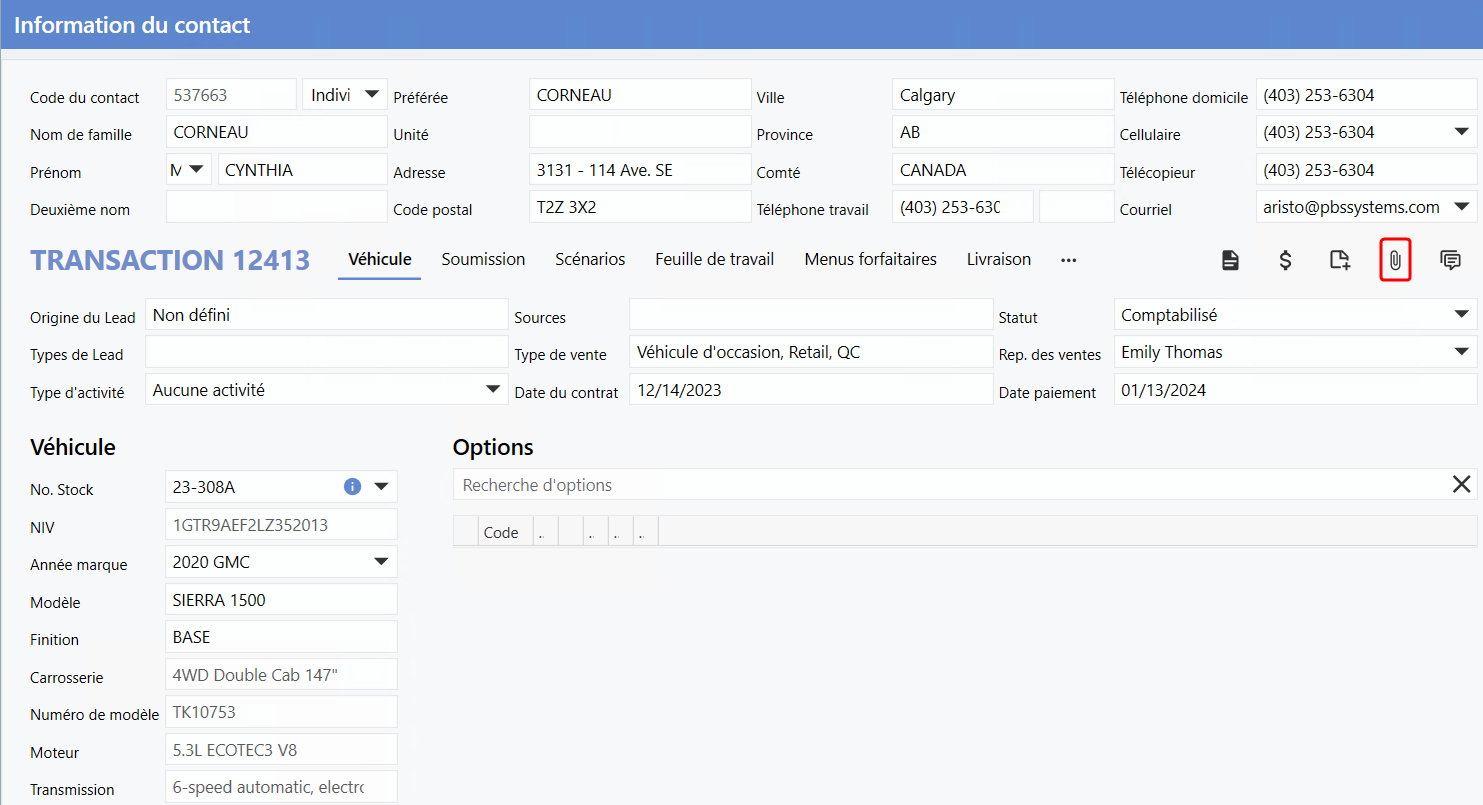Image resolution: width=1483 pixels, height=805 pixels.
Task: Open the comments speech bubble icon
Action: click(x=1450, y=260)
